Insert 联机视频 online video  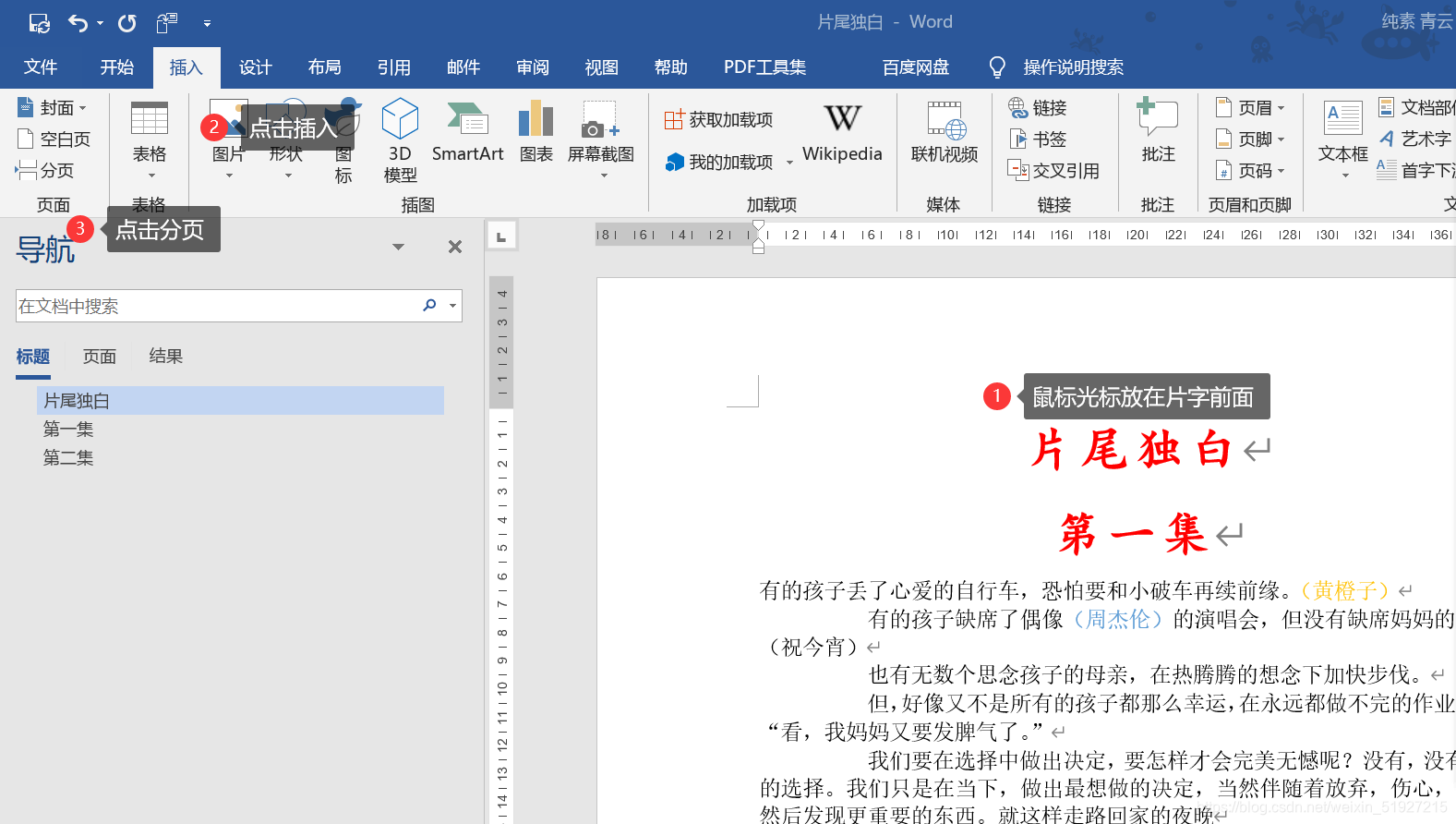click(x=945, y=132)
